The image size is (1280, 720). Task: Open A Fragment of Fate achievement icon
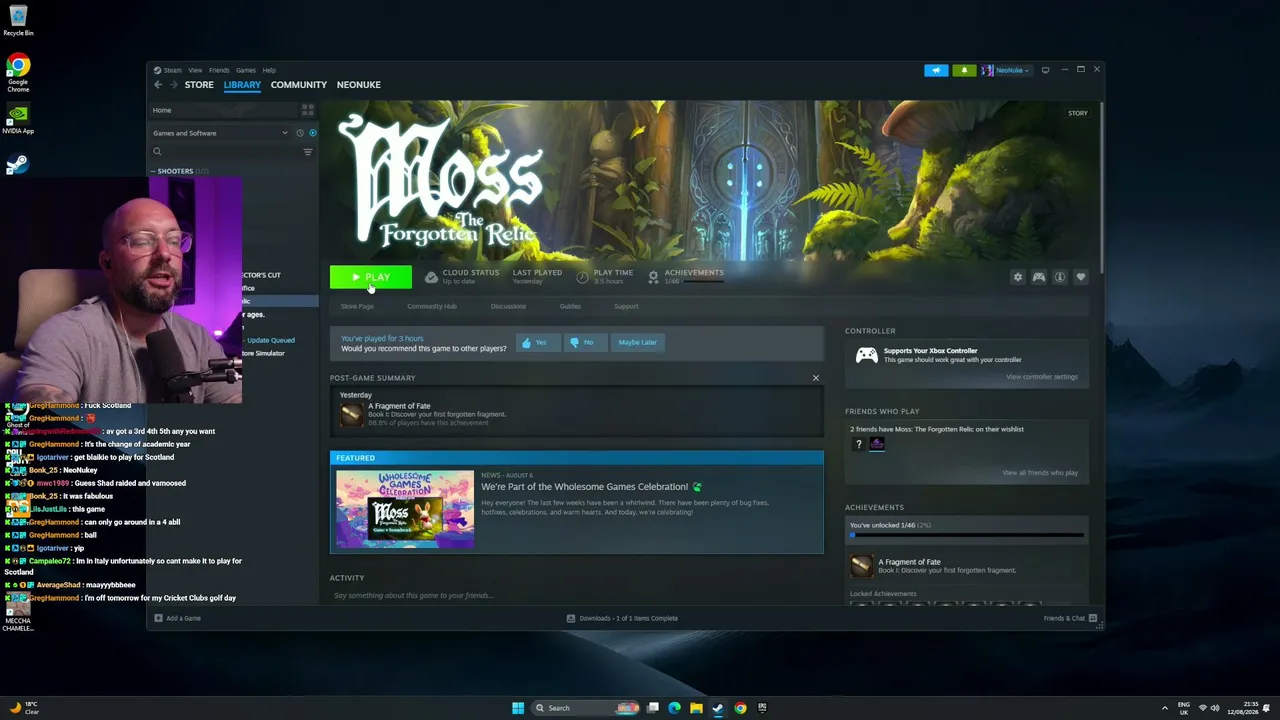coord(861,566)
